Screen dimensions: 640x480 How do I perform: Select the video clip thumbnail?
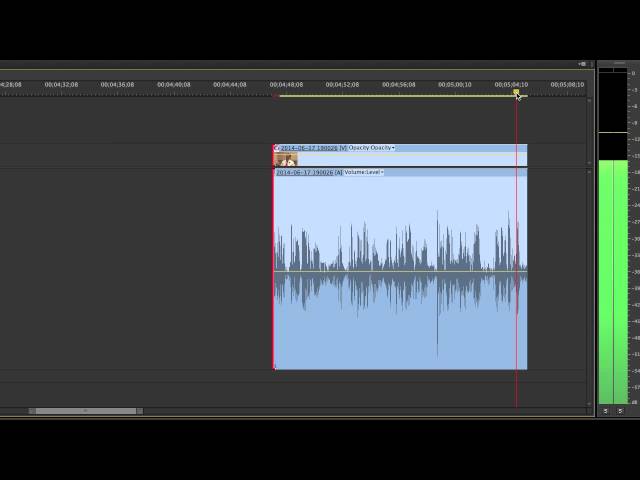[x=285, y=159]
